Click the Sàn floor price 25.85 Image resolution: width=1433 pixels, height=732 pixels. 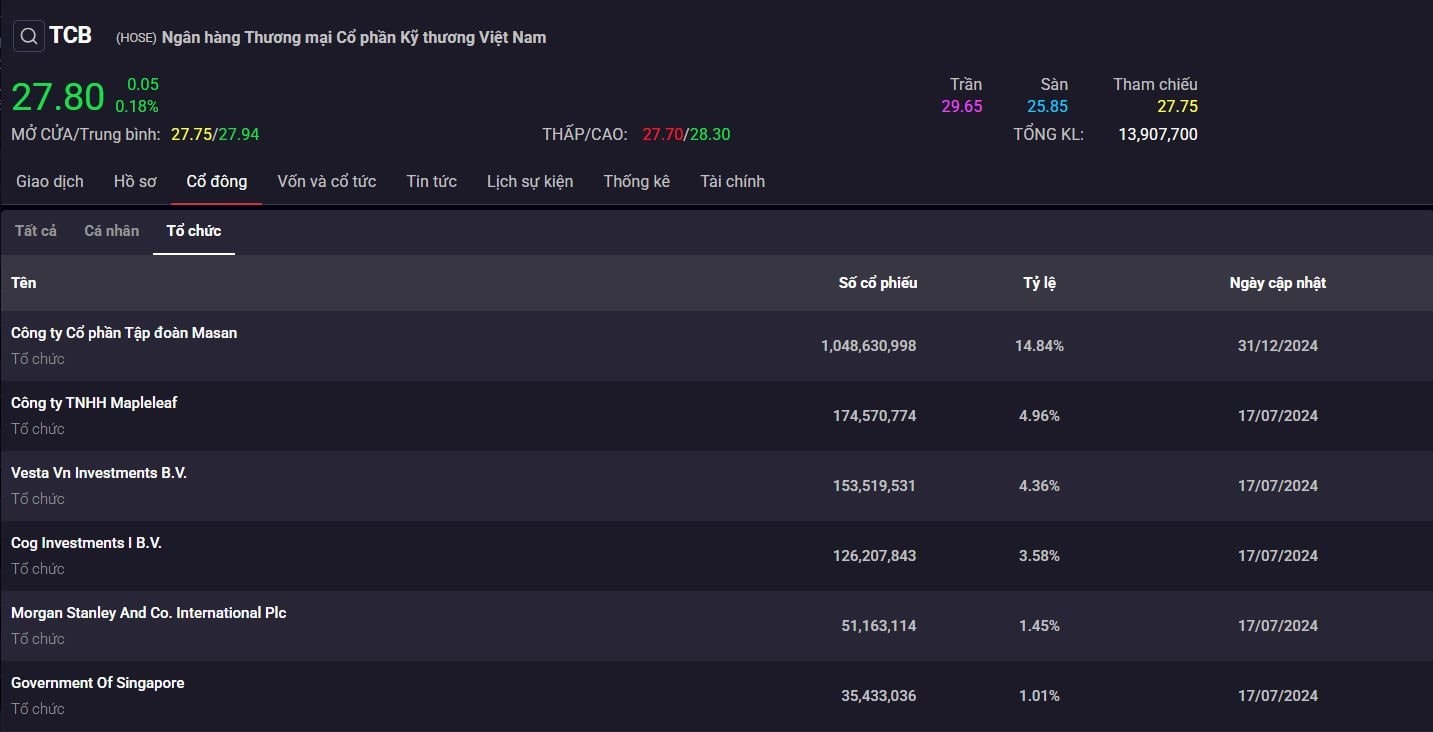coord(1047,106)
